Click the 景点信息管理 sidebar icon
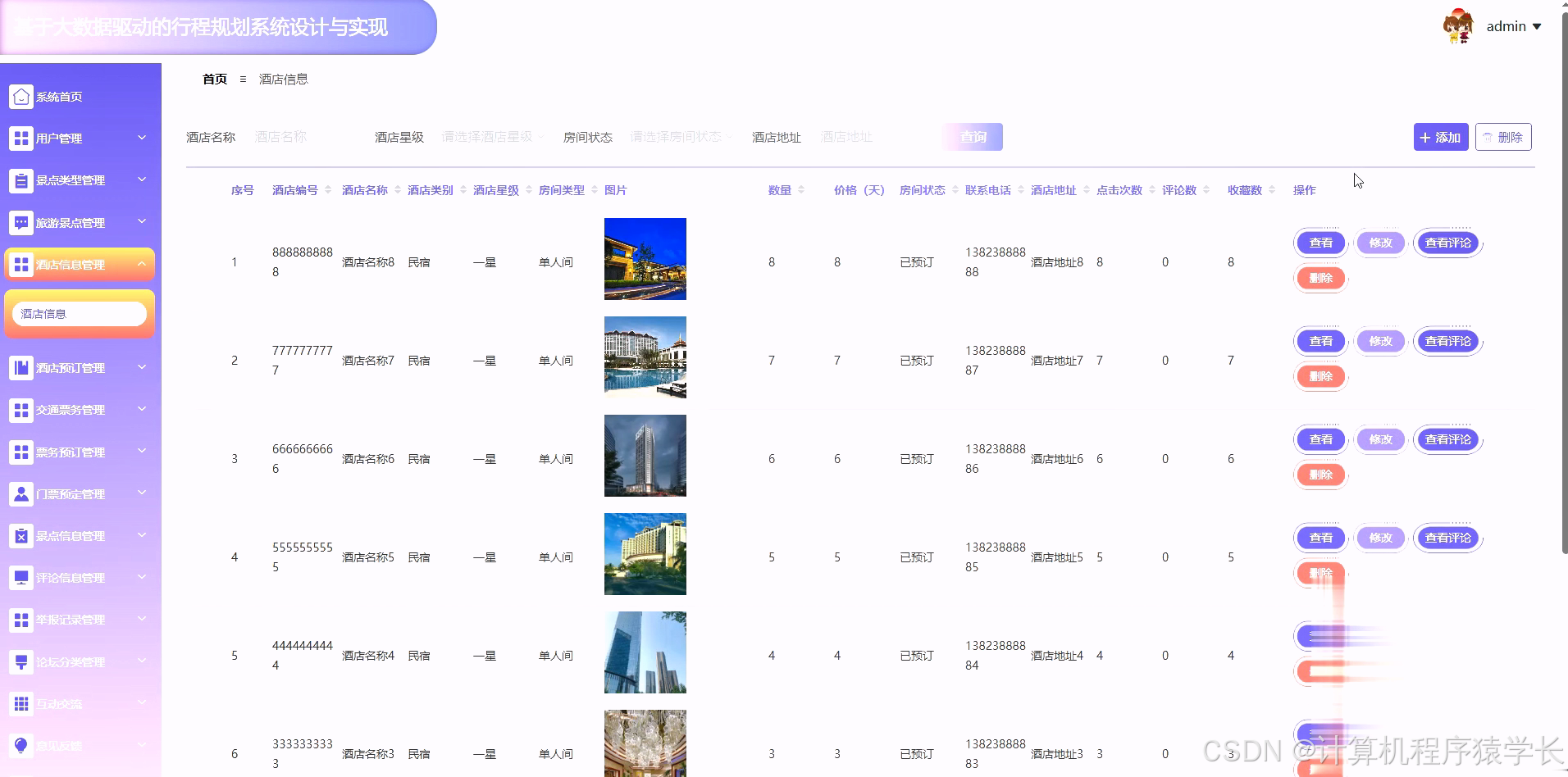The image size is (1568, 777). tap(21, 536)
